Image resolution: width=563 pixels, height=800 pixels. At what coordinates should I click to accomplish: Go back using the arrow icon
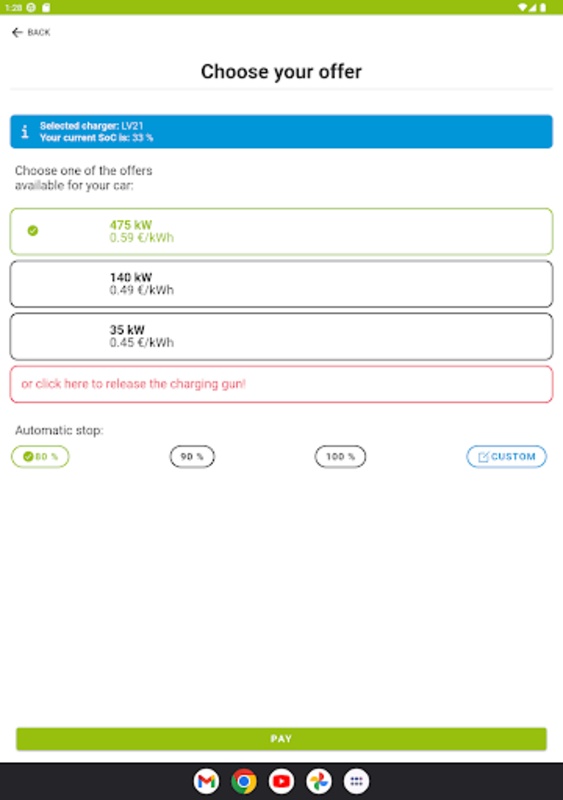tap(17, 33)
